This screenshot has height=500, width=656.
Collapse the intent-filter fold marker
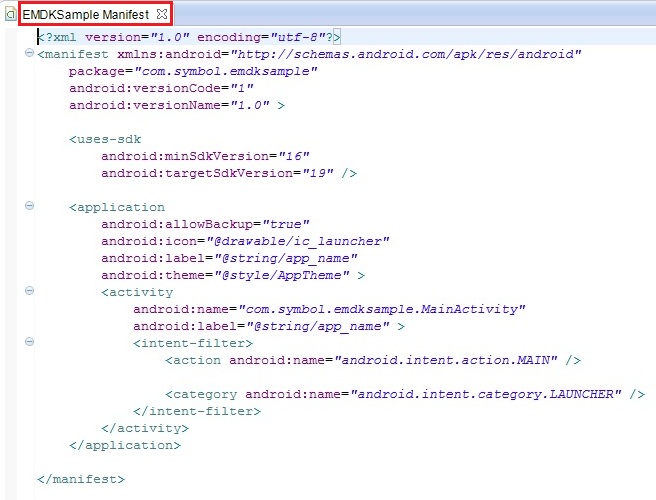pyautogui.click(x=29, y=341)
